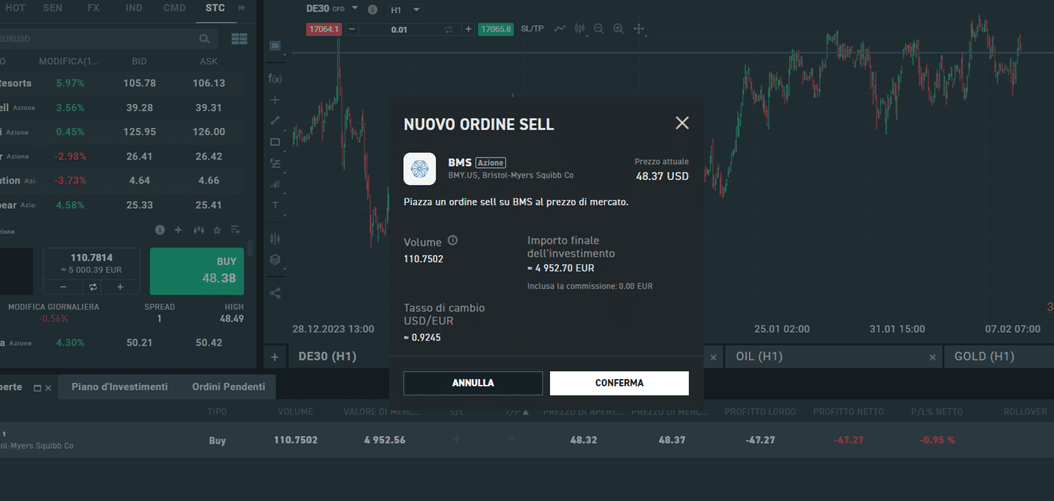The image size is (1054, 501).
Task: Decrease 110.7814 volume with minus
Action: point(63,287)
